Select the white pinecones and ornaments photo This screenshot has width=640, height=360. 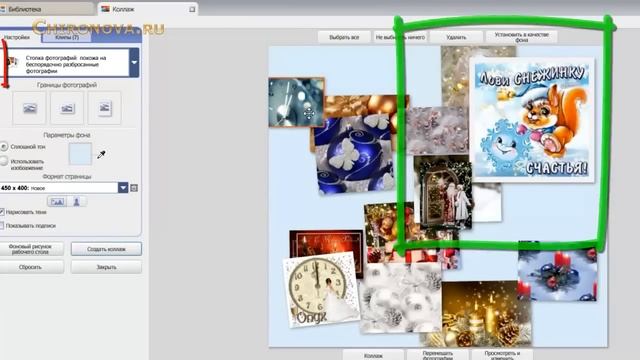click(401, 298)
